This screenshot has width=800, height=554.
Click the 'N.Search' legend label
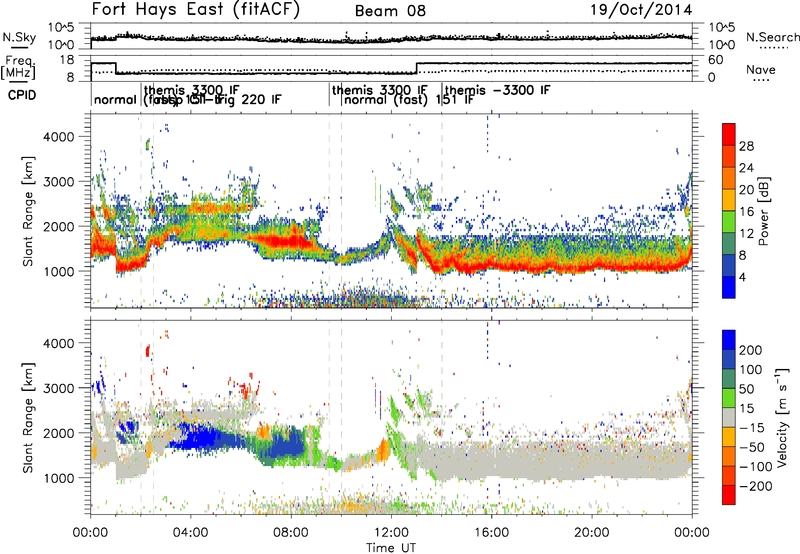click(x=772, y=37)
